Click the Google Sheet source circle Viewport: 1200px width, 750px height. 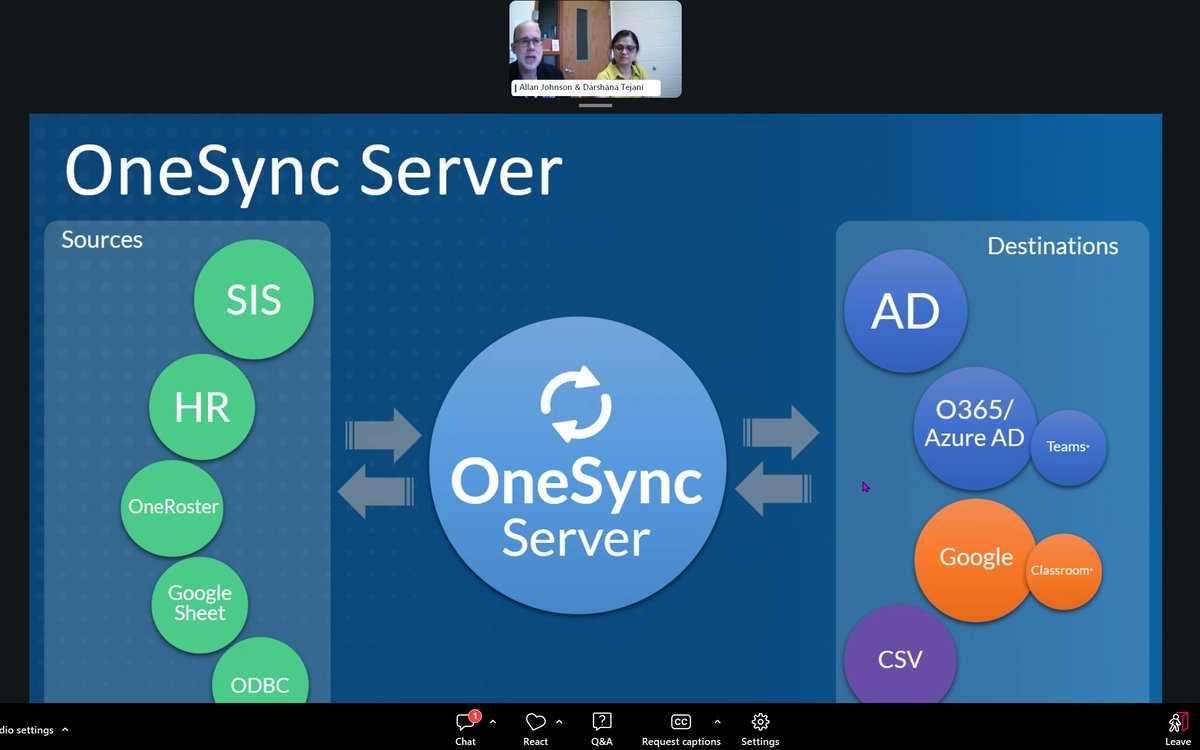(200, 603)
